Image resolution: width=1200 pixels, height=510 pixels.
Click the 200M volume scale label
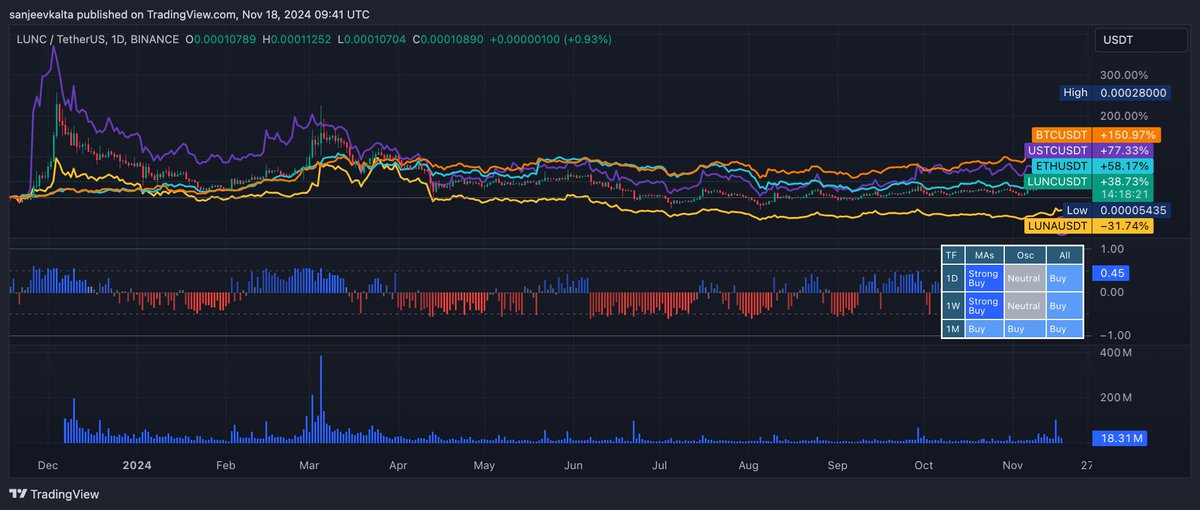coord(1115,398)
